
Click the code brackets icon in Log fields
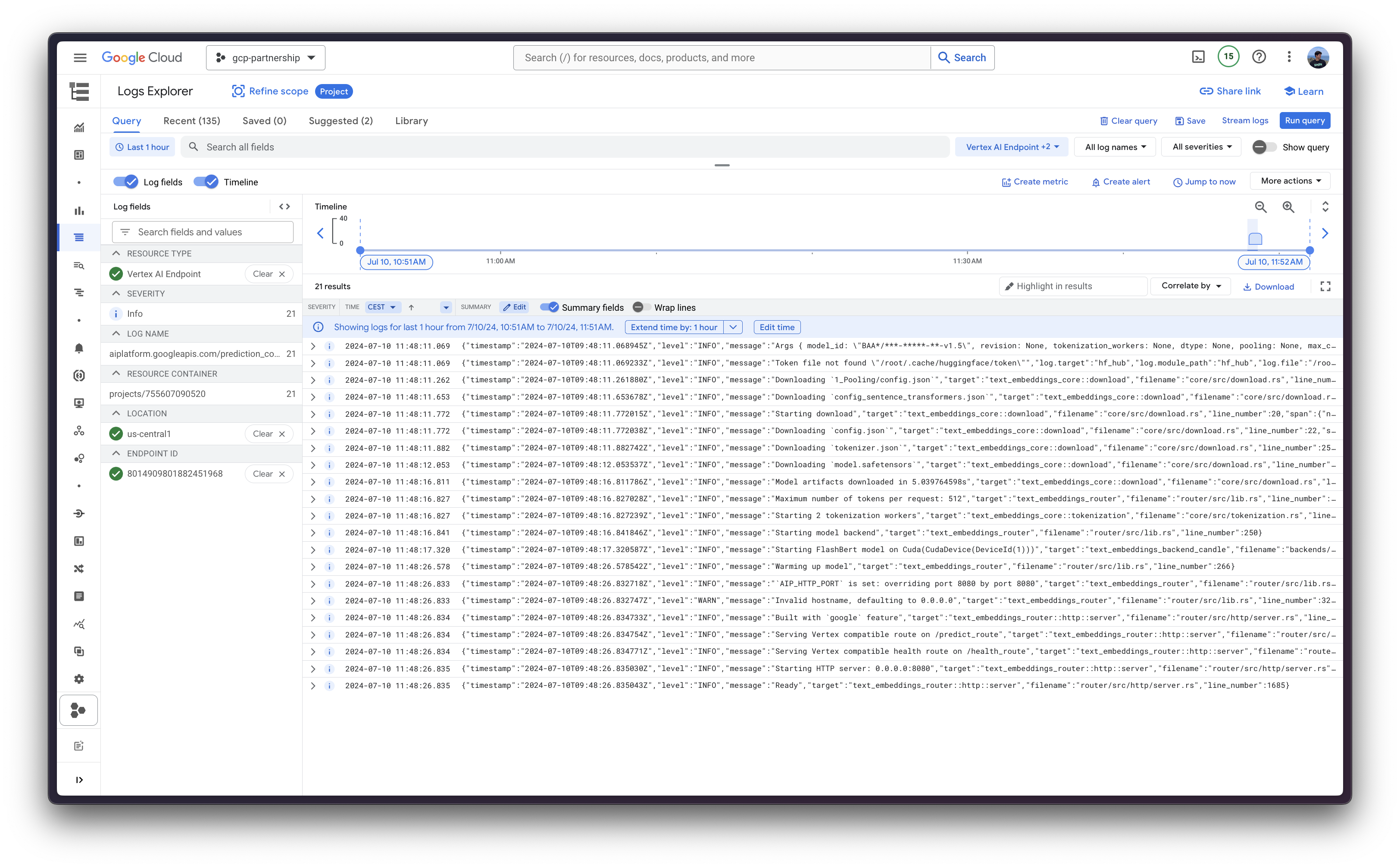tap(284, 207)
